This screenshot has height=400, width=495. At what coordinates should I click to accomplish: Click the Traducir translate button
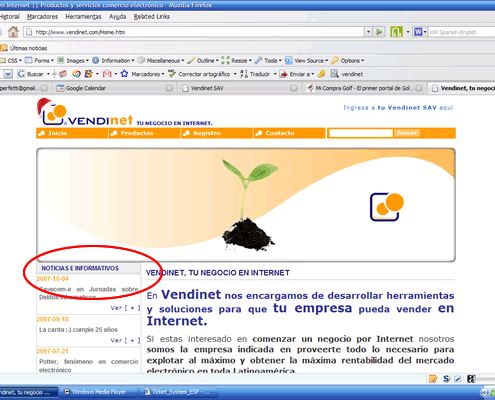point(255,74)
